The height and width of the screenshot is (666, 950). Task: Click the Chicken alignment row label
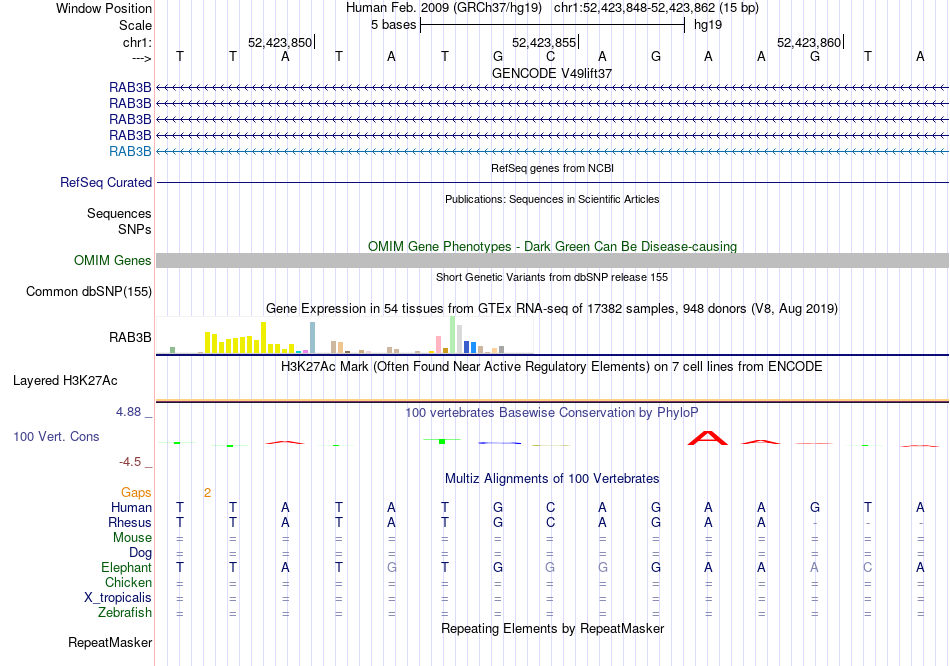(128, 582)
